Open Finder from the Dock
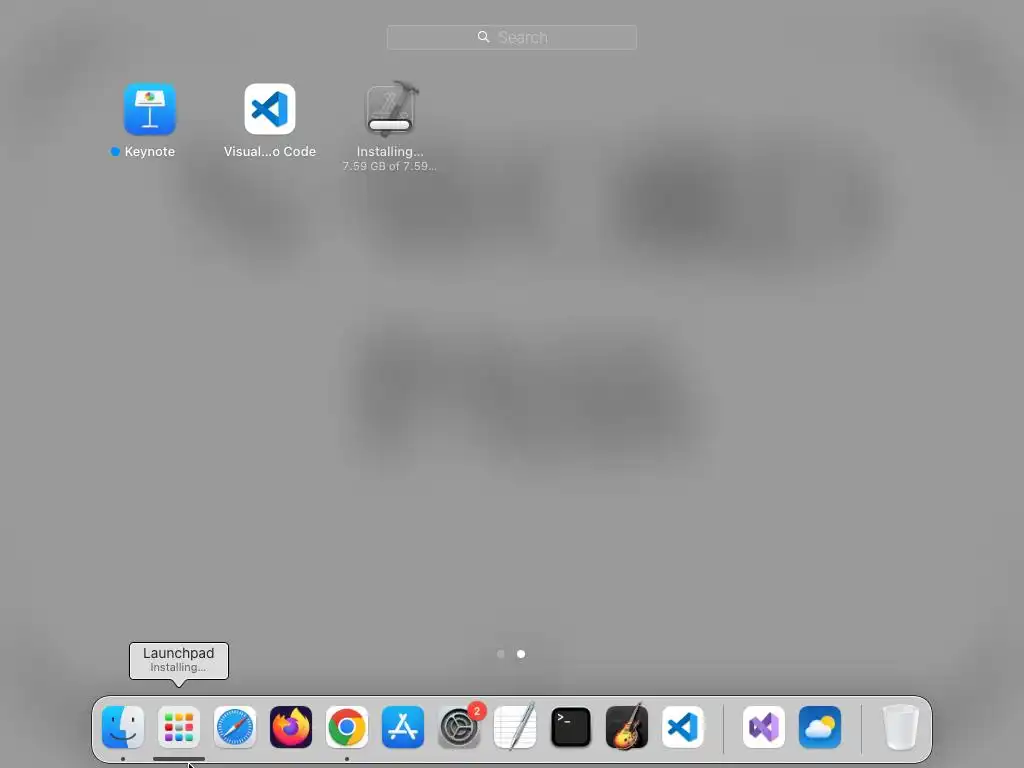The image size is (1024, 768). [123, 727]
